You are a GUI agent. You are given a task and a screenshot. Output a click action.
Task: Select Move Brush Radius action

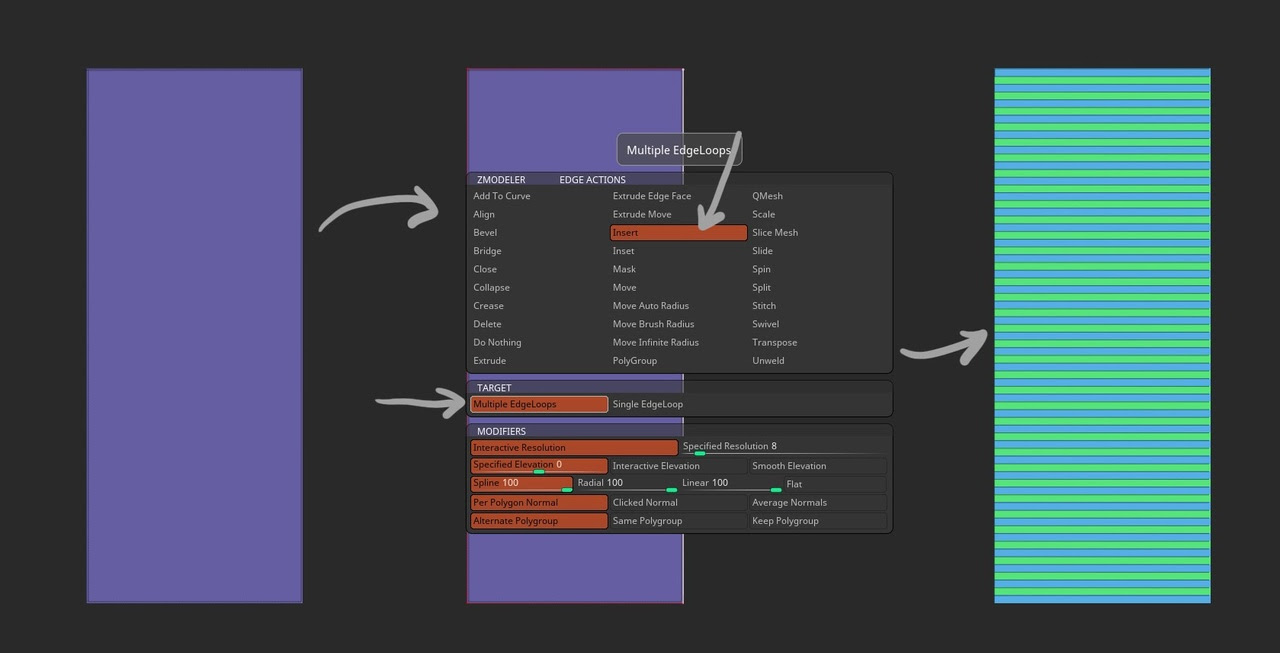click(x=653, y=324)
